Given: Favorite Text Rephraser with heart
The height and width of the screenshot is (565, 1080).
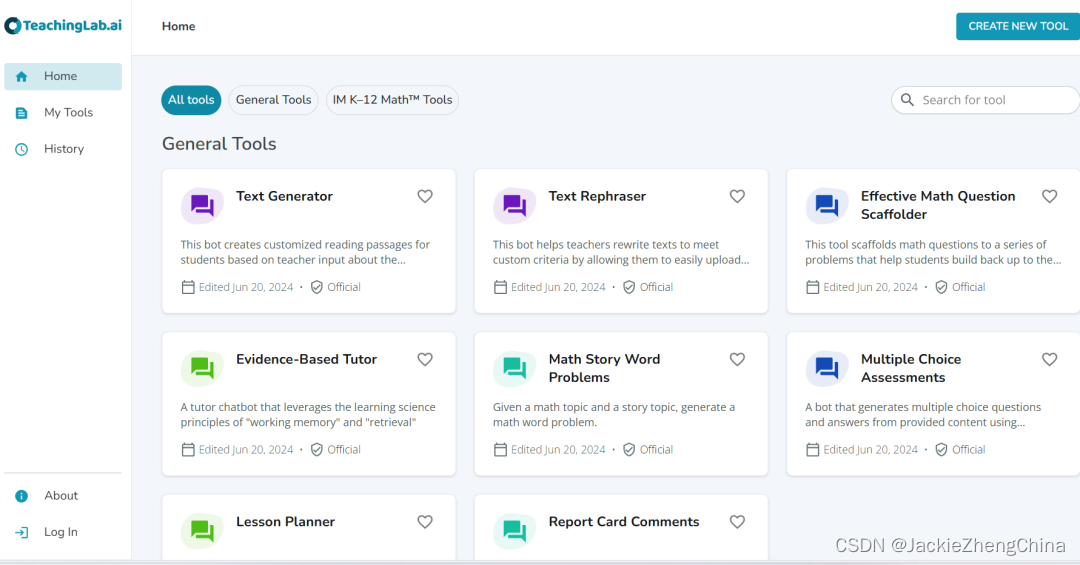Looking at the screenshot, I should (x=737, y=196).
